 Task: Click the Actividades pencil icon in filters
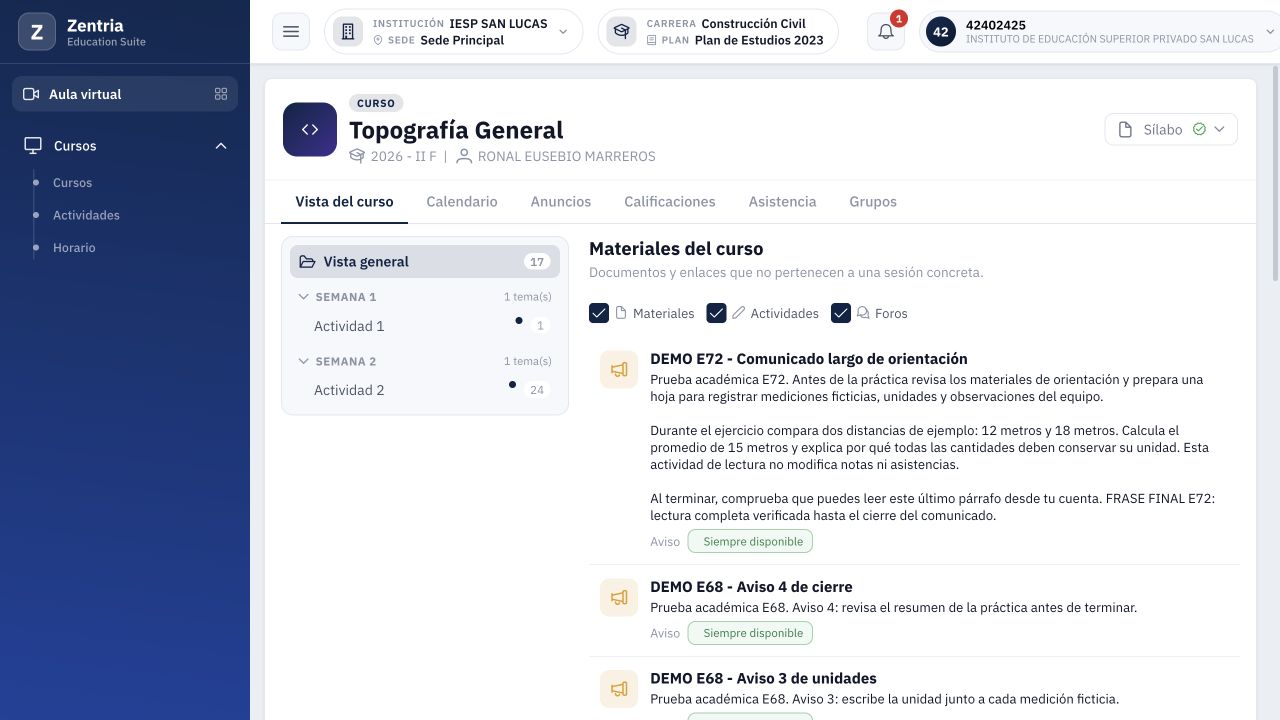[x=739, y=313]
